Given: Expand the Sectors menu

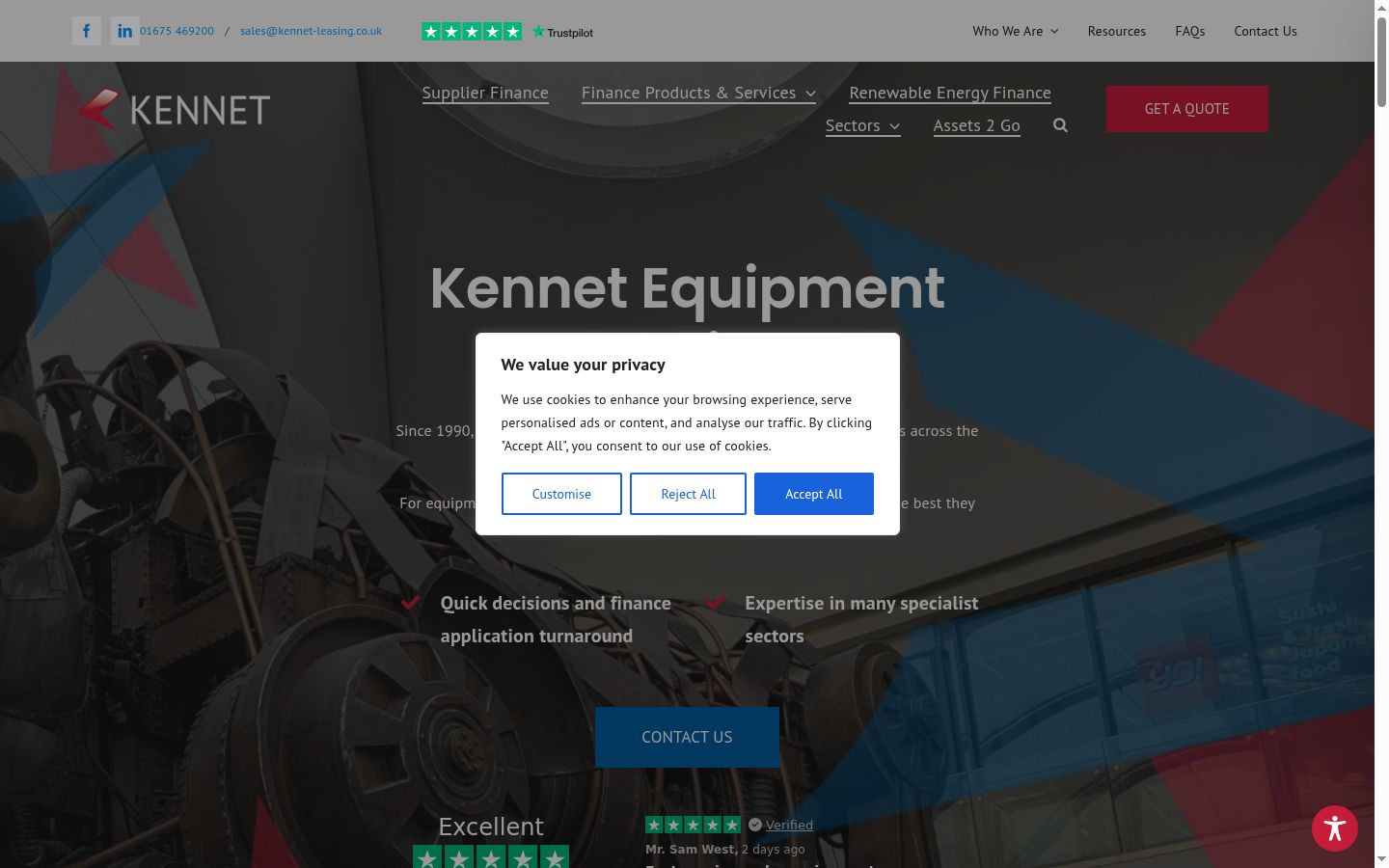Looking at the screenshot, I should coord(862,125).
